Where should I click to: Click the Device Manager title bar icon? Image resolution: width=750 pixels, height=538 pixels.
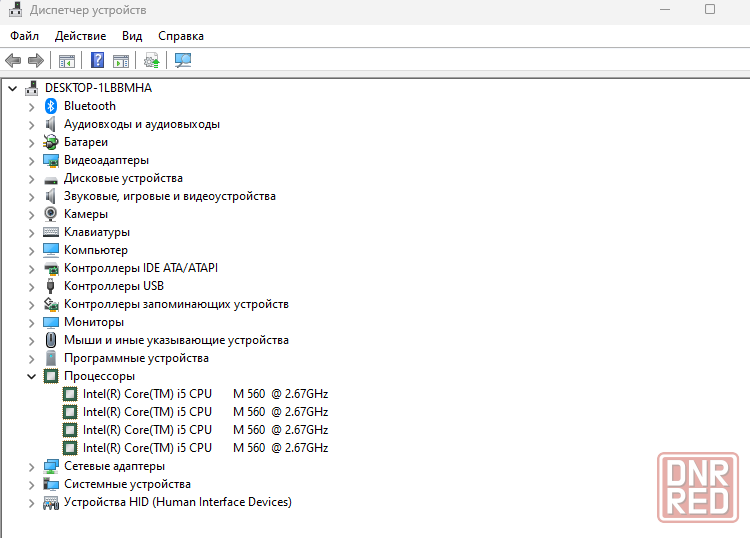click(15, 10)
